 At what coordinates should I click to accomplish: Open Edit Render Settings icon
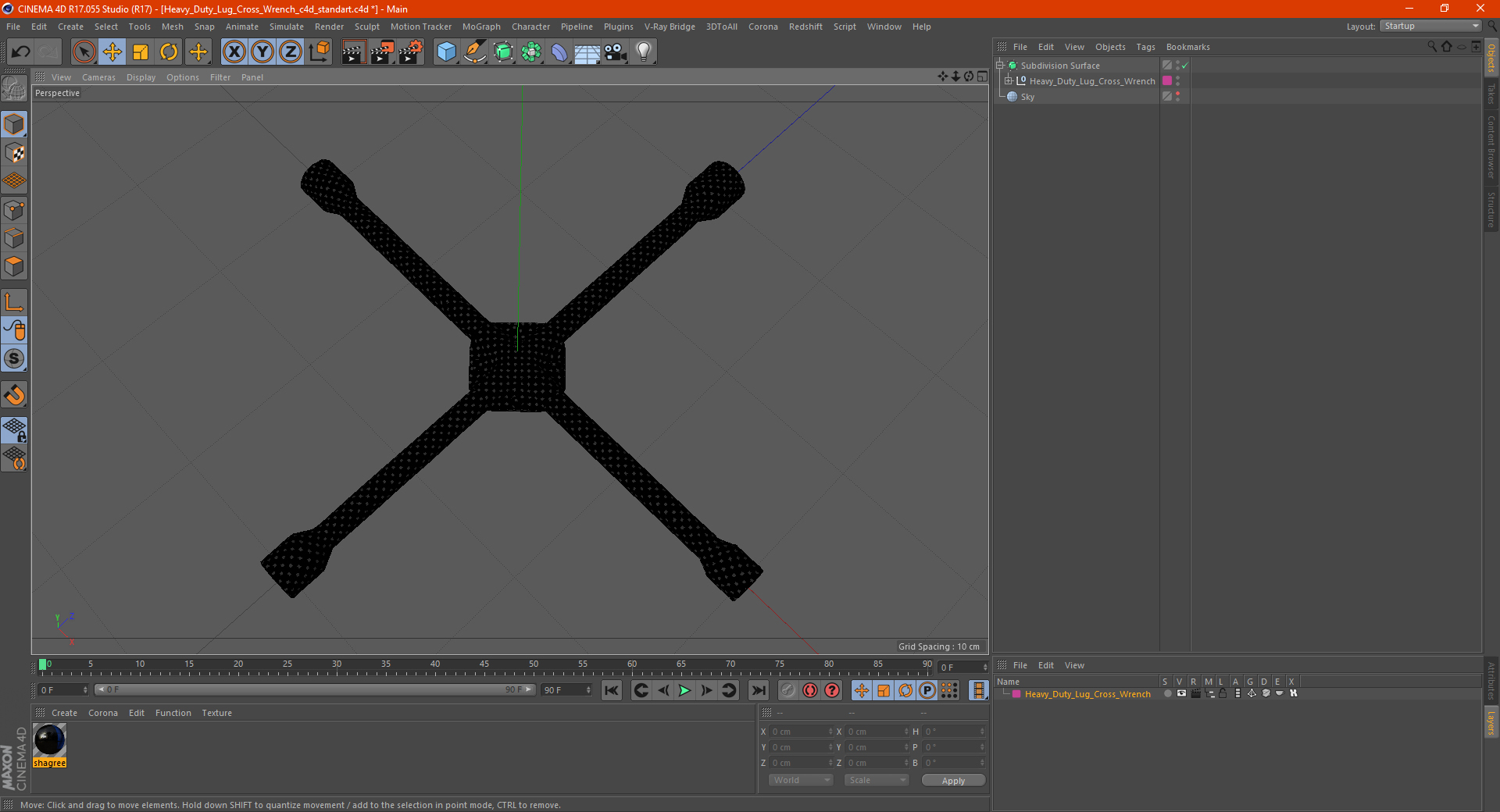[411, 52]
